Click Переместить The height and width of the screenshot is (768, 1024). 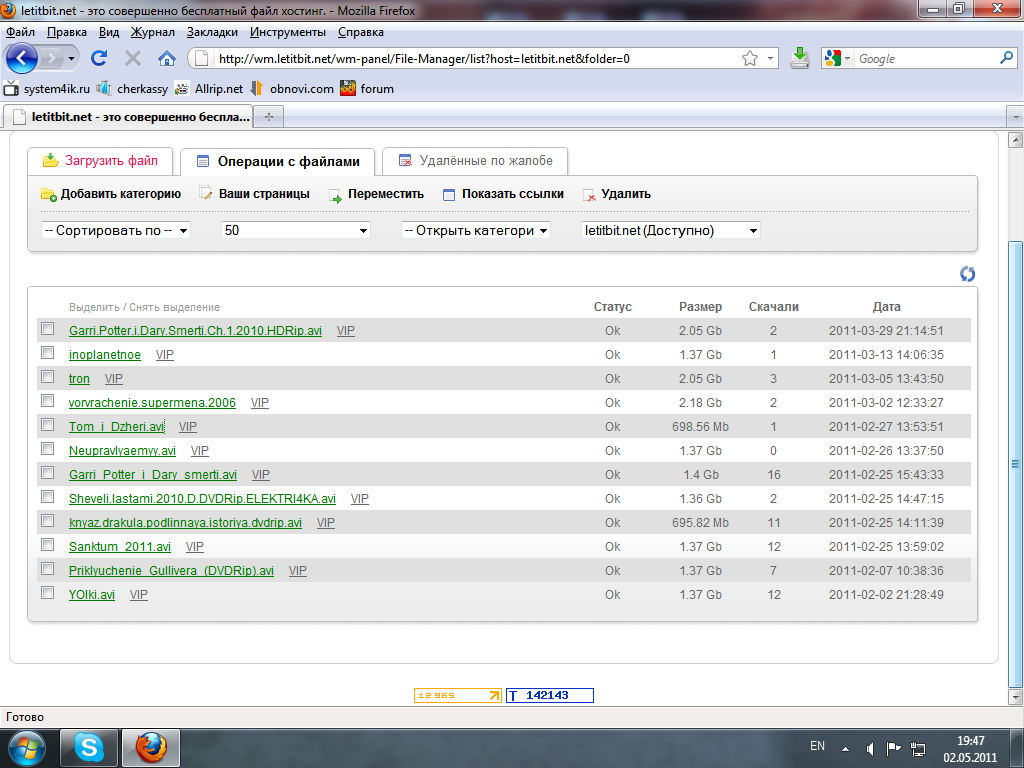pos(376,194)
